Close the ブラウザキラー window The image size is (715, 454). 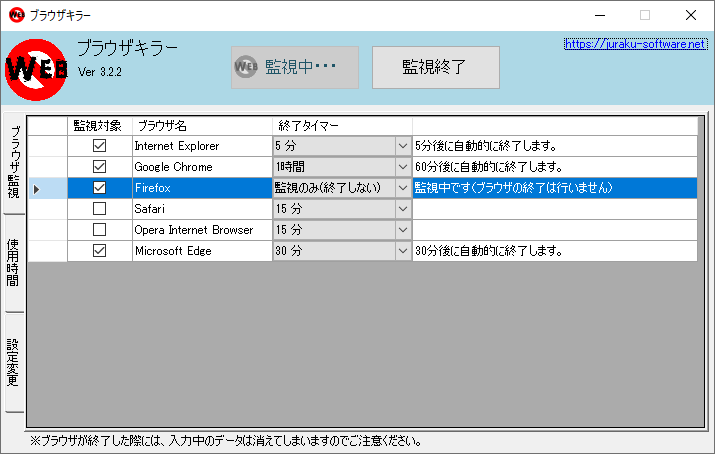[x=691, y=15]
